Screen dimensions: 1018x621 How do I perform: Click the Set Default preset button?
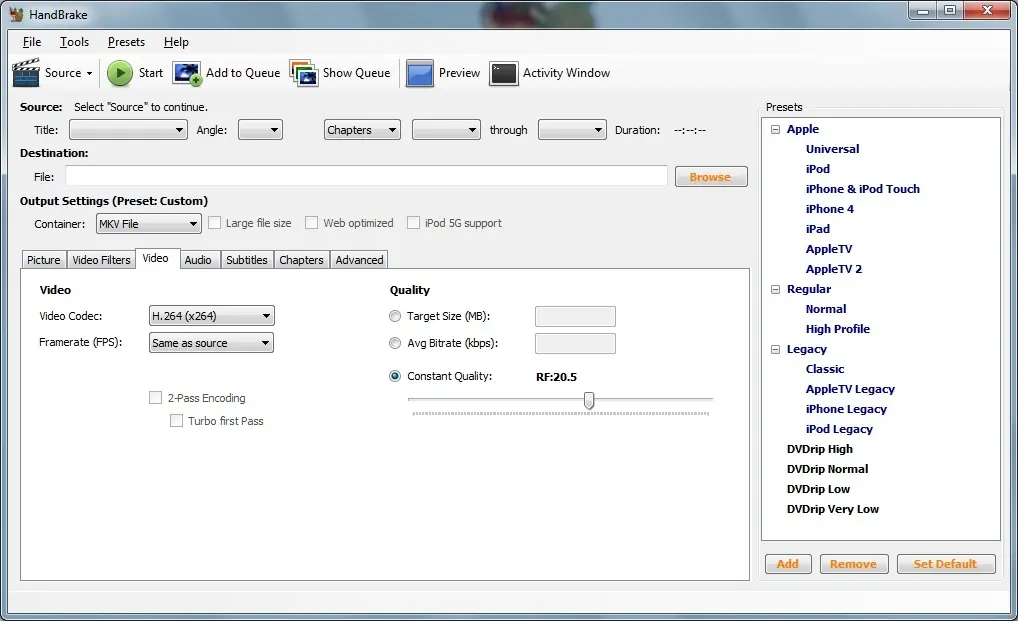(945, 564)
